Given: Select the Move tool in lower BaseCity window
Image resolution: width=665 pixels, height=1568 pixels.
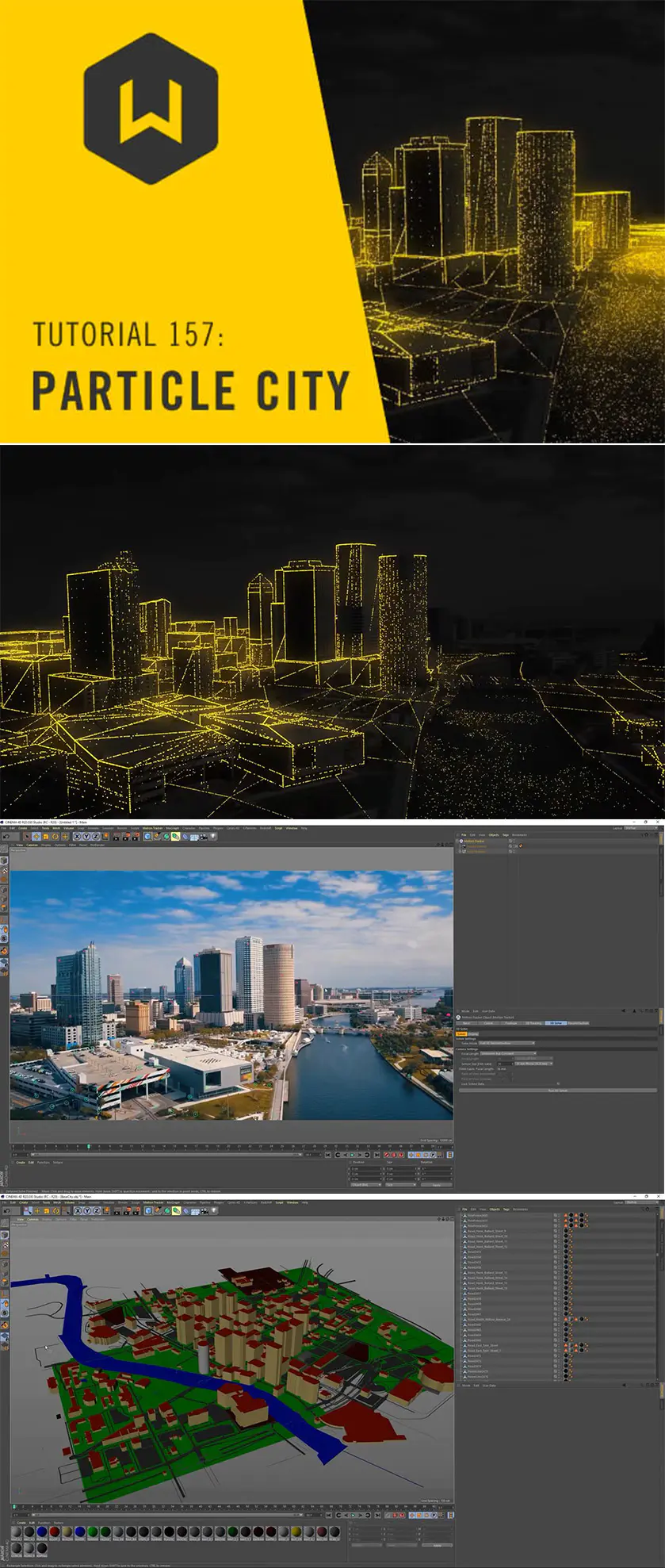Looking at the screenshot, I should [36, 1211].
